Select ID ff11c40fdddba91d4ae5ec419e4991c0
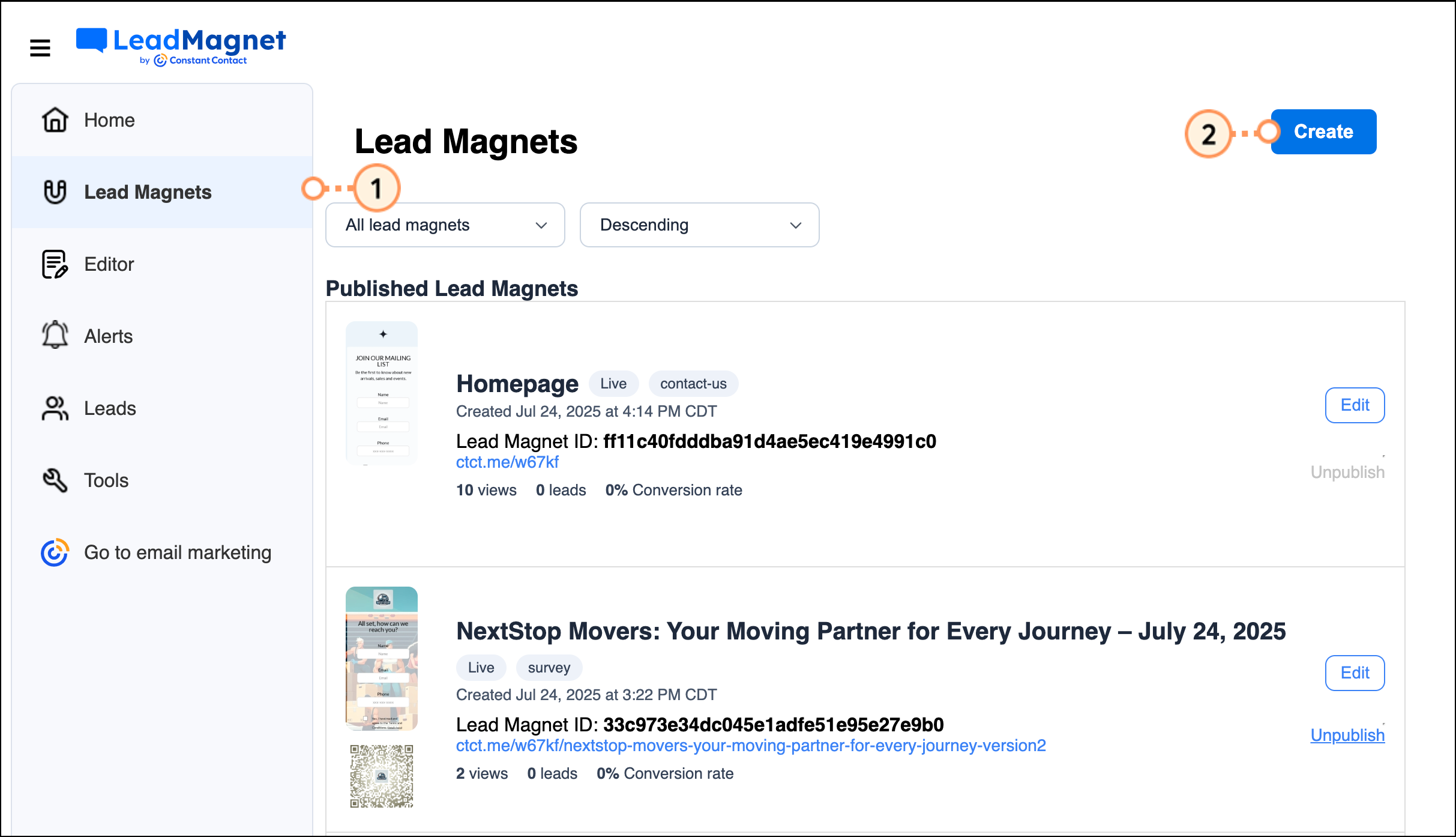 tap(770, 441)
